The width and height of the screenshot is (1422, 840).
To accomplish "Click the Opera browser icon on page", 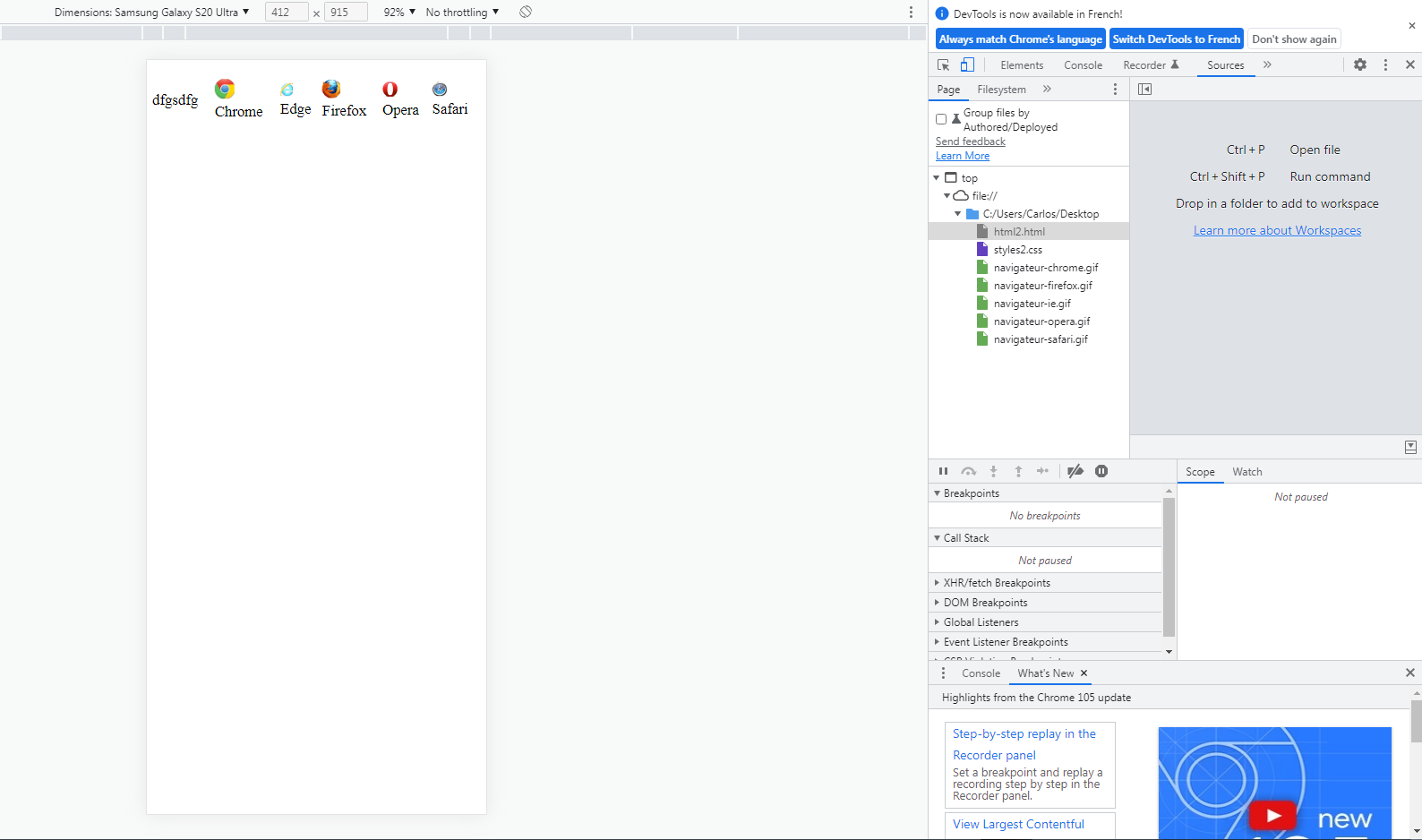I will (390, 89).
